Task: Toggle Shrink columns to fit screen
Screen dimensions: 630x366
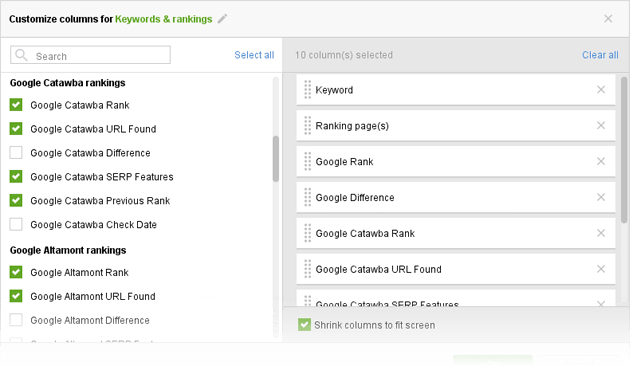Action: coord(304,325)
